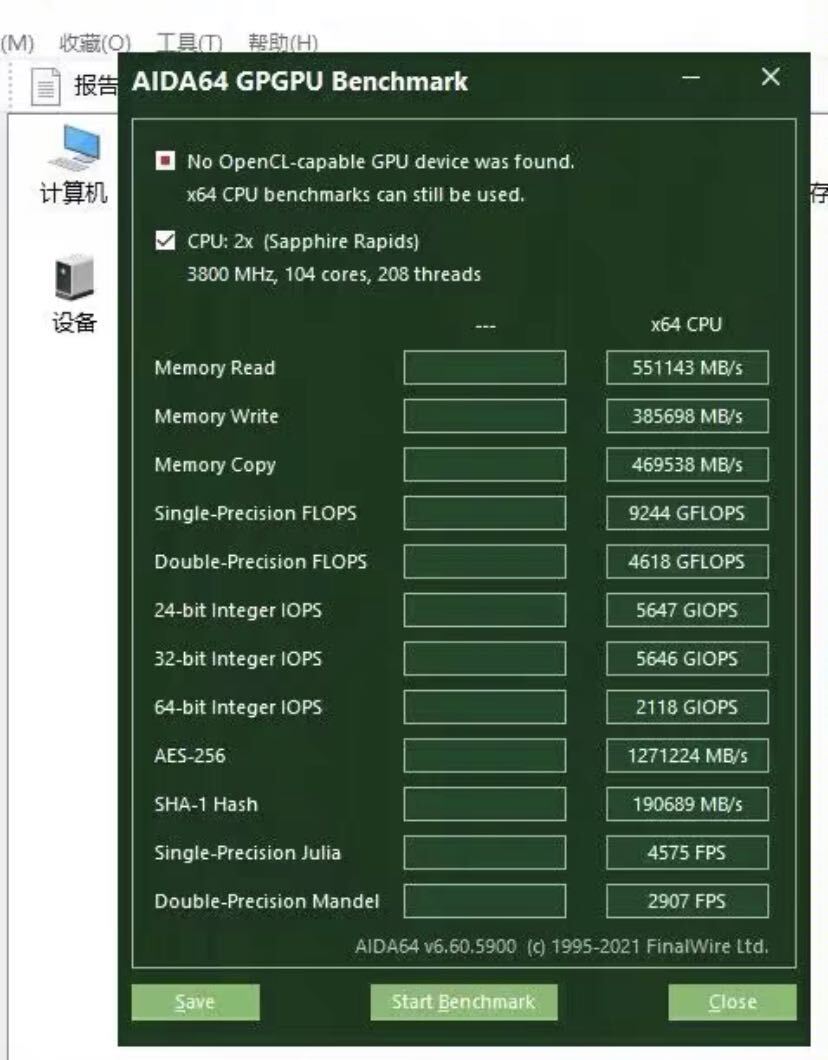This screenshot has height=1060, width=828.
Task: Click the Save button to export results
Action: coord(196,1002)
